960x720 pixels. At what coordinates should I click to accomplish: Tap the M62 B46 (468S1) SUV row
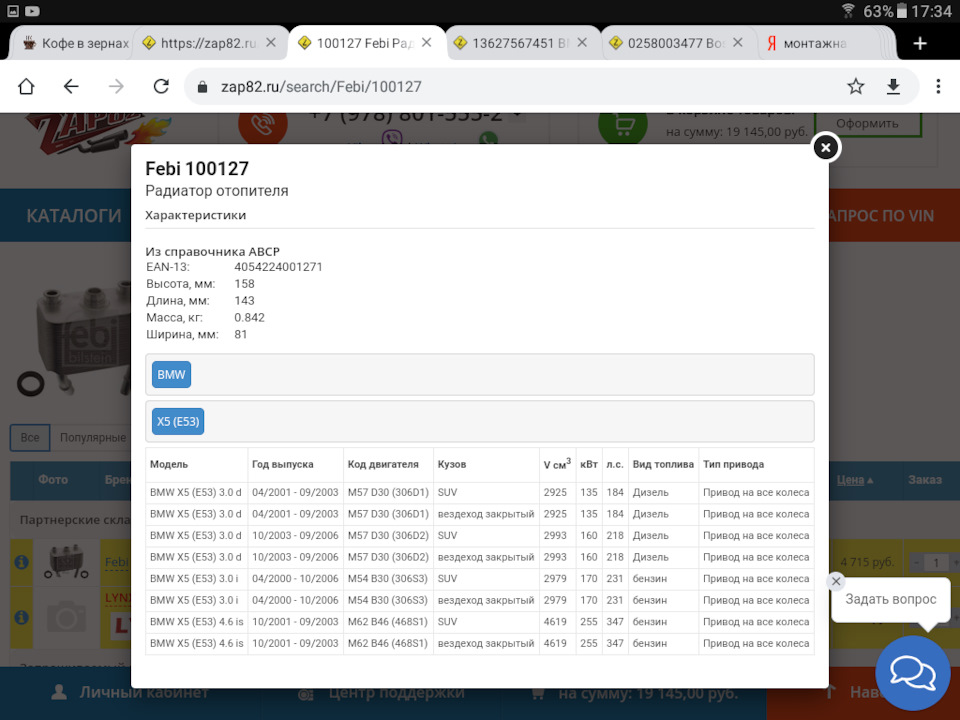click(x=479, y=621)
